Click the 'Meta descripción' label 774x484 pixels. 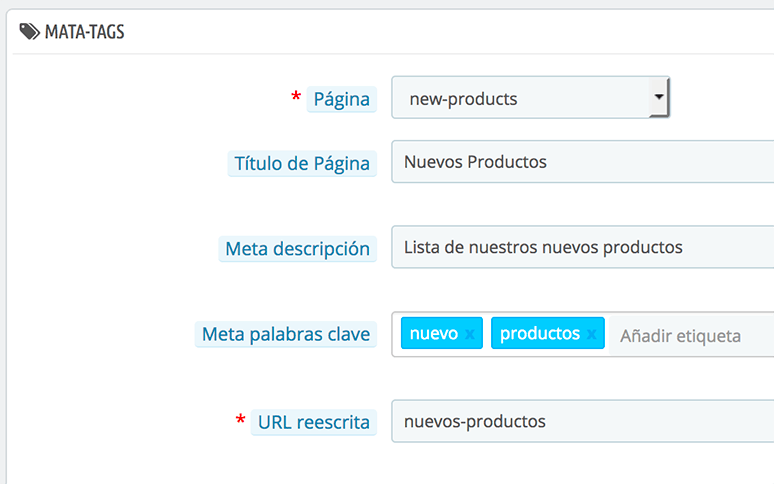pyautogui.click(x=298, y=249)
